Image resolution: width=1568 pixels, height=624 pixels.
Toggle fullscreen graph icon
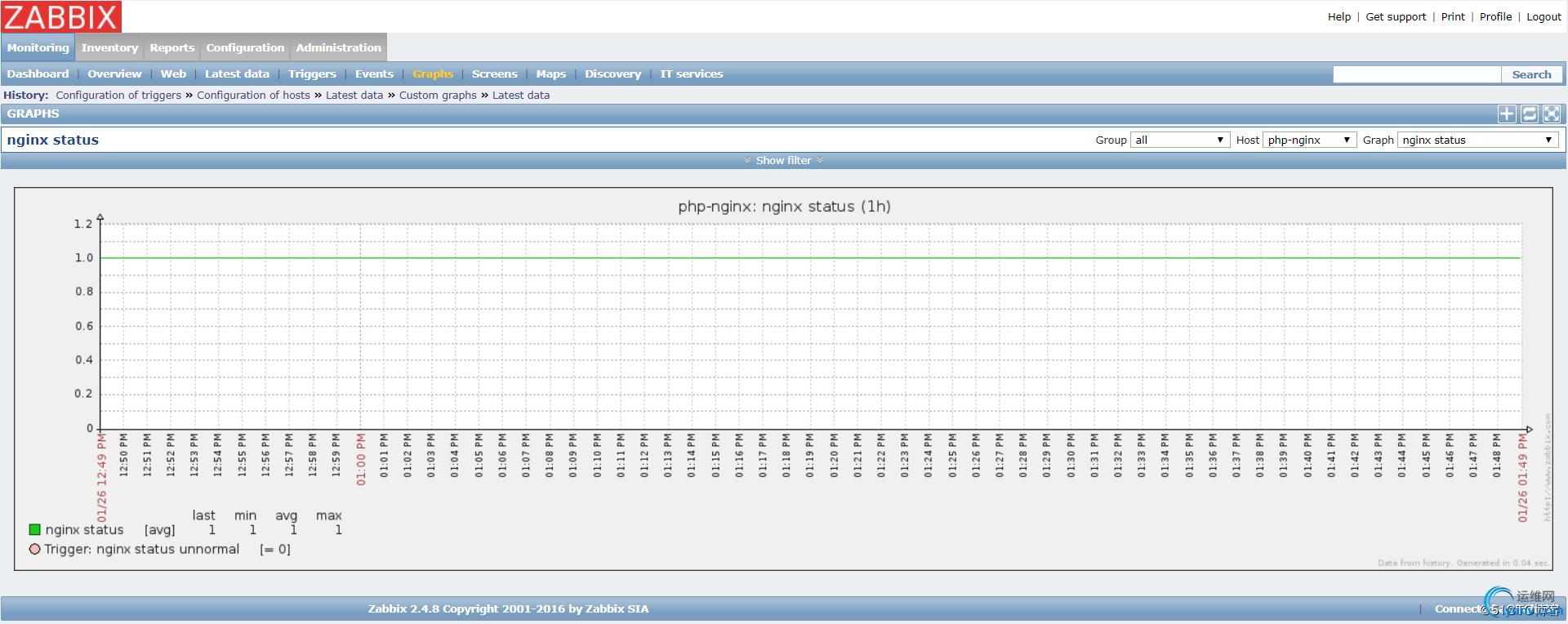1552,114
